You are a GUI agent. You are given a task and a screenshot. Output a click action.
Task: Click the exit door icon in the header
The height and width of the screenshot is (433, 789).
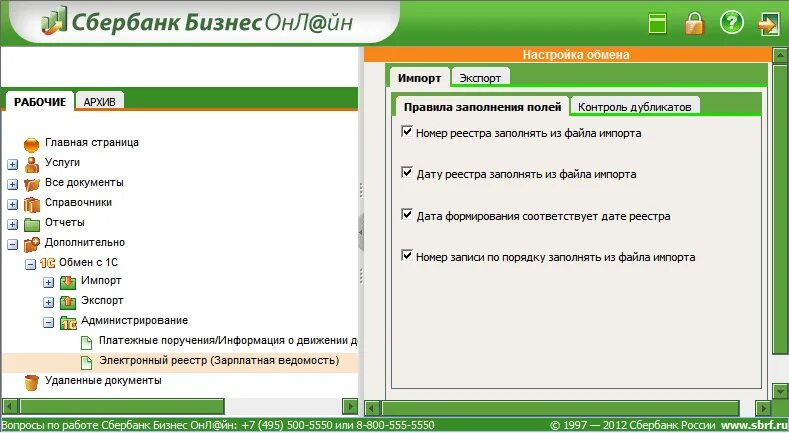pos(768,24)
